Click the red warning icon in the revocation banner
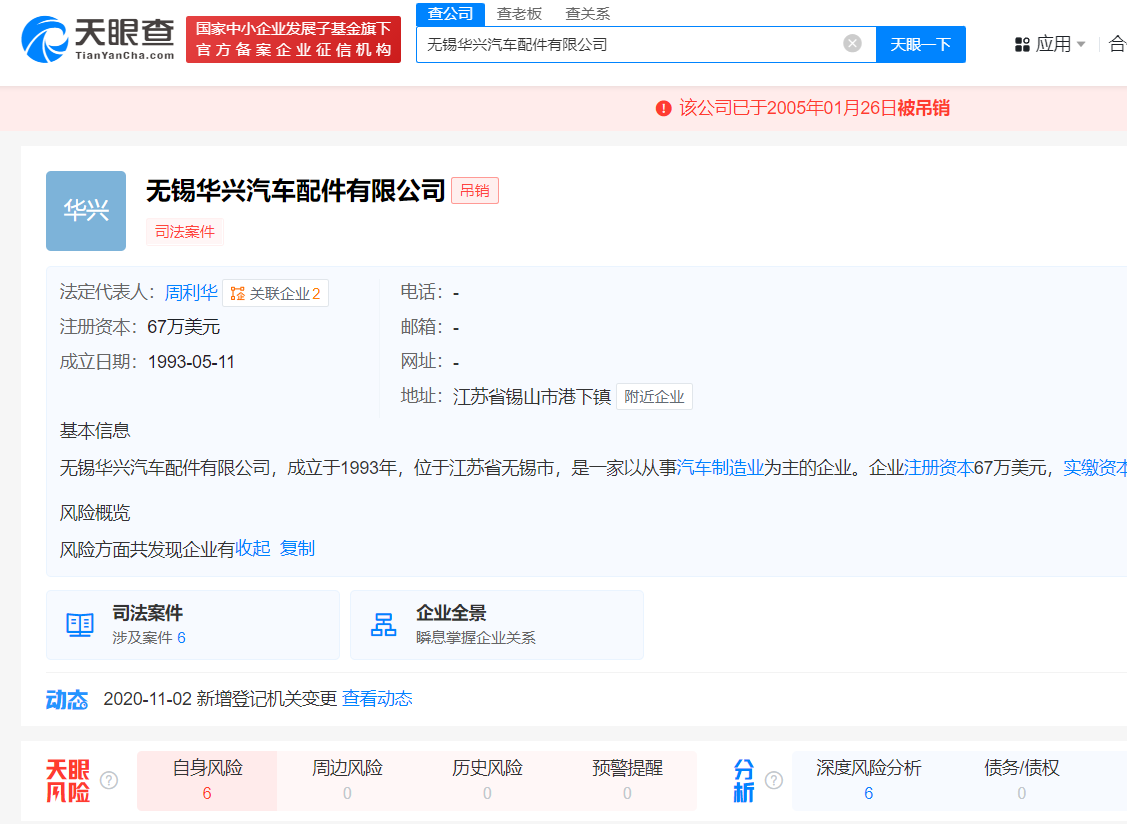This screenshot has width=1127, height=824. click(663, 109)
